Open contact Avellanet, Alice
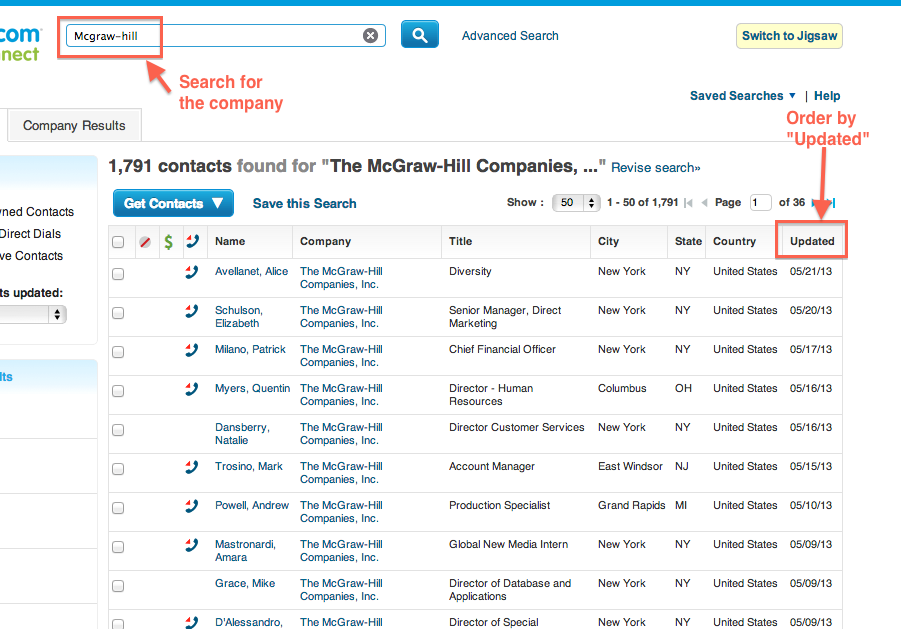The image size is (901, 629). pyautogui.click(x=252, y=271)
